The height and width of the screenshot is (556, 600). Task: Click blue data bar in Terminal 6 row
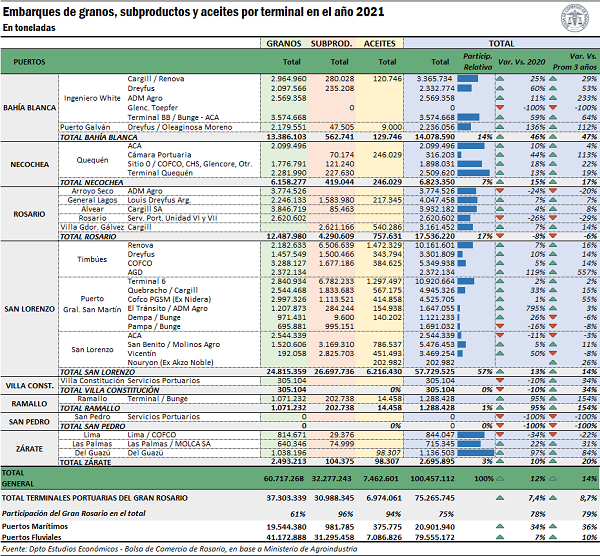point(465,281)
